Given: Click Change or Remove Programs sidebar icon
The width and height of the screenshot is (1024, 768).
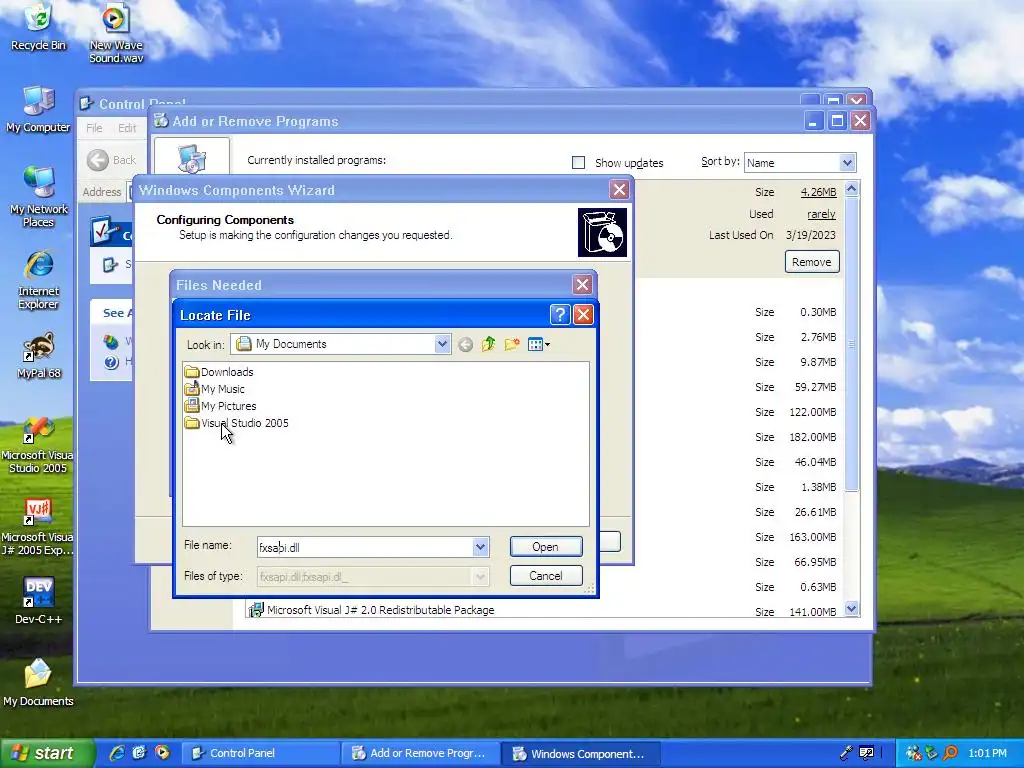Looking at the screenshot, I should 191,157.
